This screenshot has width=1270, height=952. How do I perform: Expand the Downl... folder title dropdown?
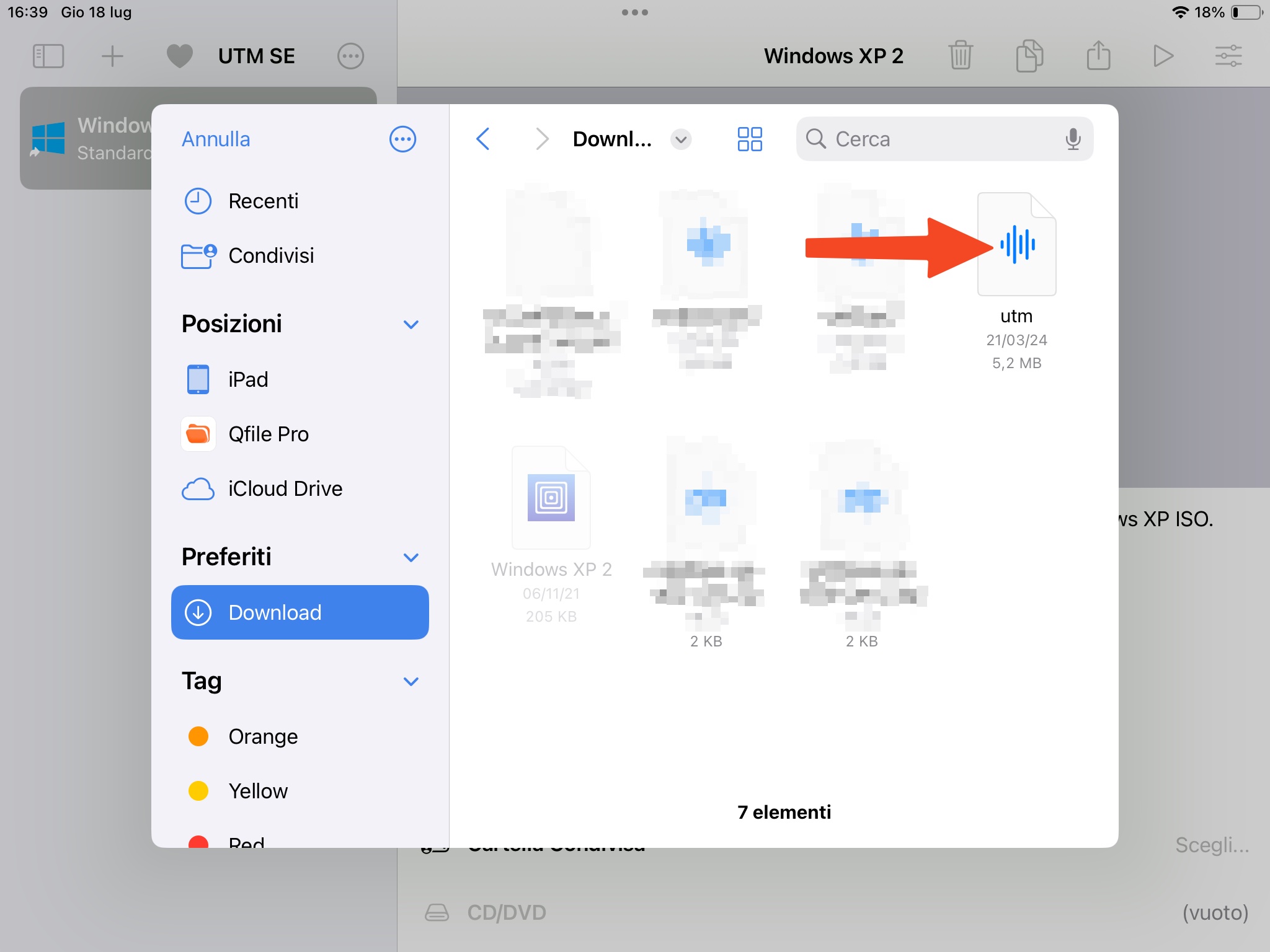click(681, 139)
